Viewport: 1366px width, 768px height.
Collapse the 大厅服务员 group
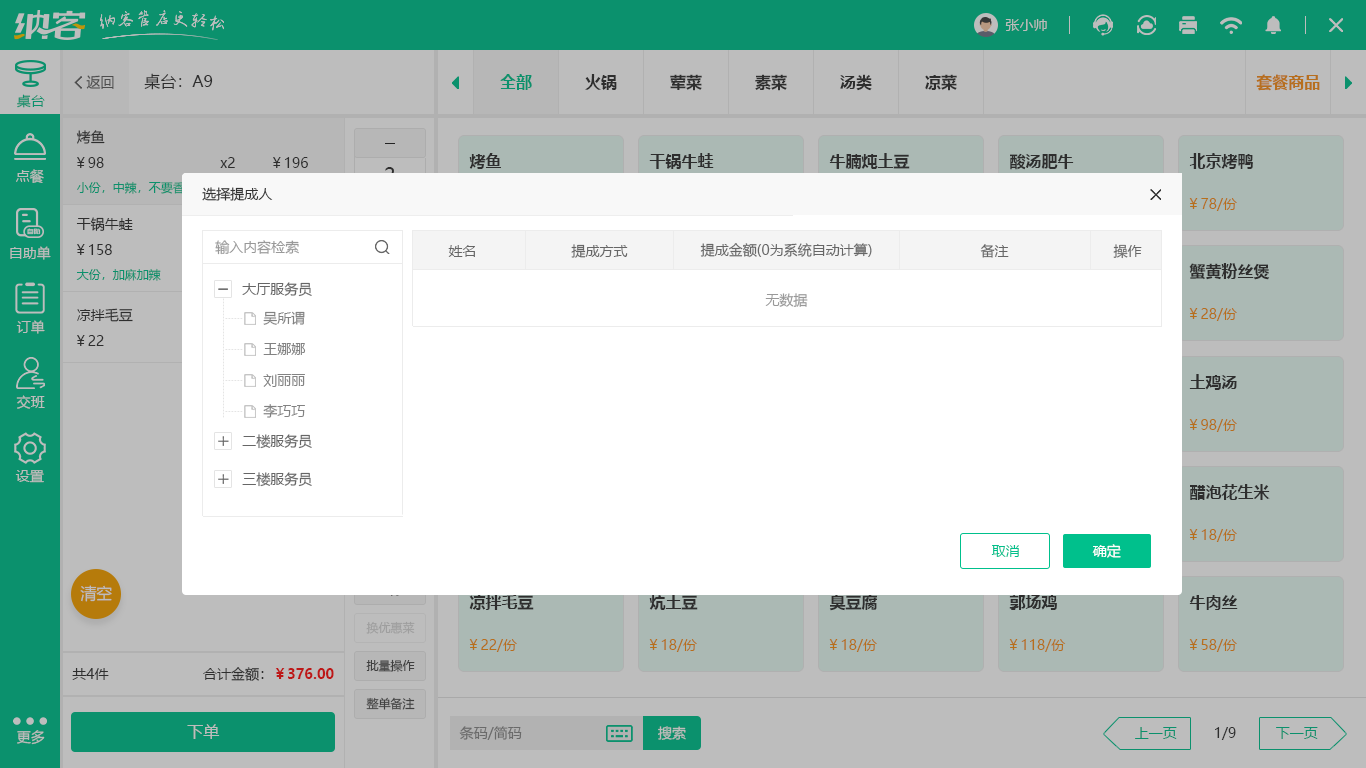pyautogui.click(x=222, y=288)
